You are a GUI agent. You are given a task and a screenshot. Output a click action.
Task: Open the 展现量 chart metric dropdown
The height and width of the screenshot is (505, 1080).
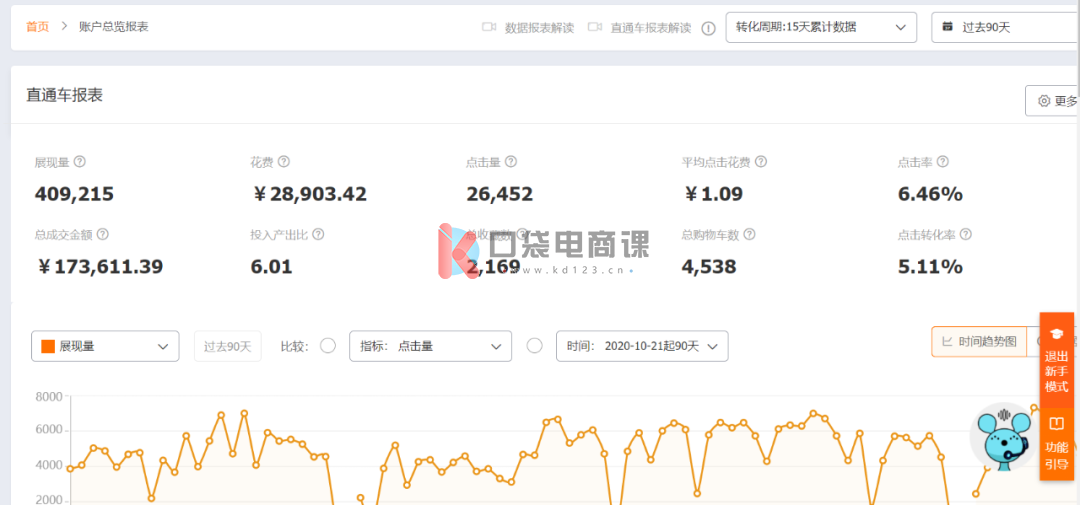click(x=105, y=347)
